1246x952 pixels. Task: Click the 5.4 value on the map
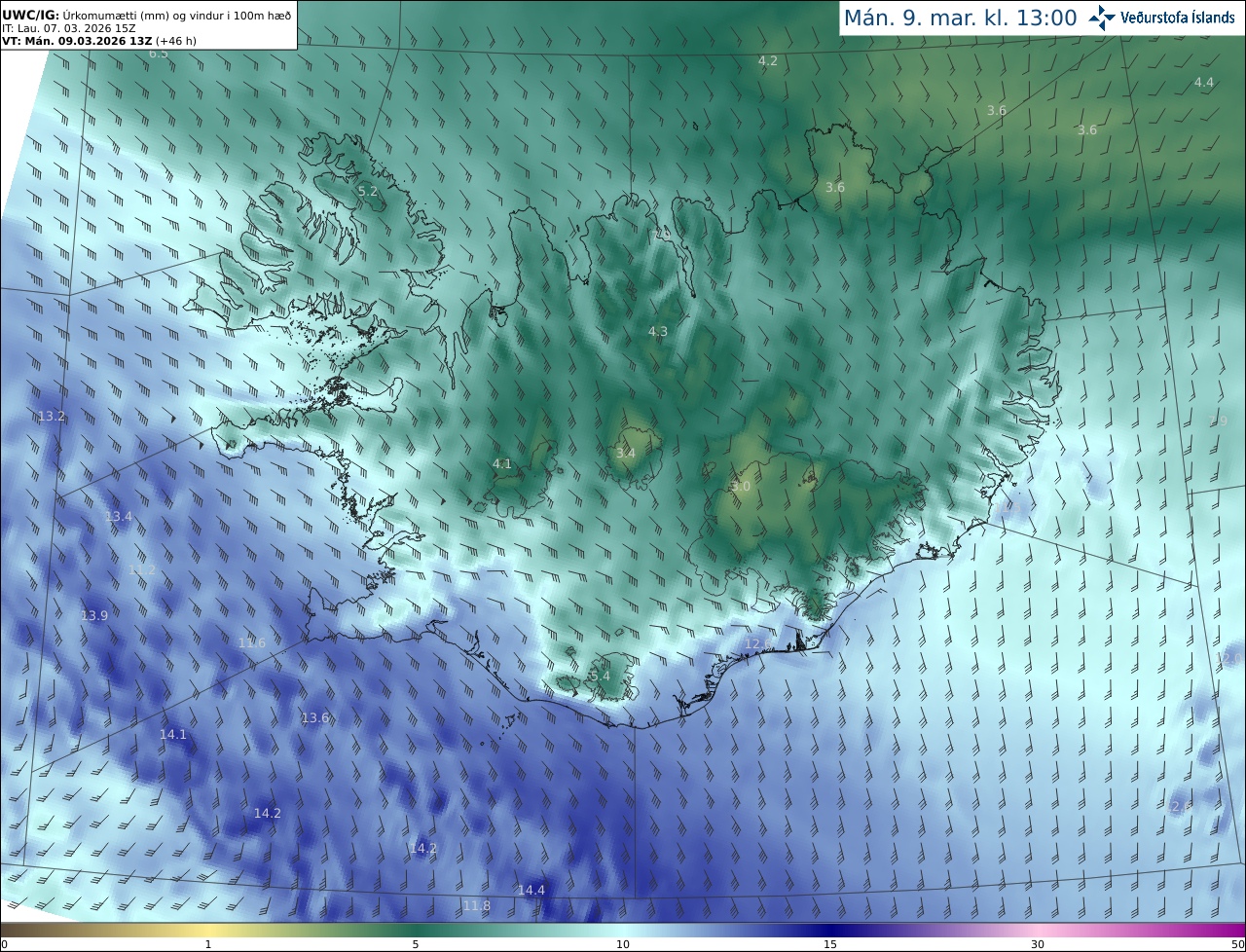[600, 677]
